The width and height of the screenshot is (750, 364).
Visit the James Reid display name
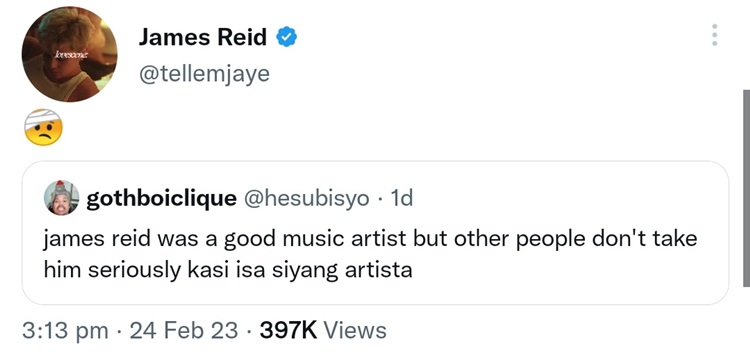tap(203, 37)
